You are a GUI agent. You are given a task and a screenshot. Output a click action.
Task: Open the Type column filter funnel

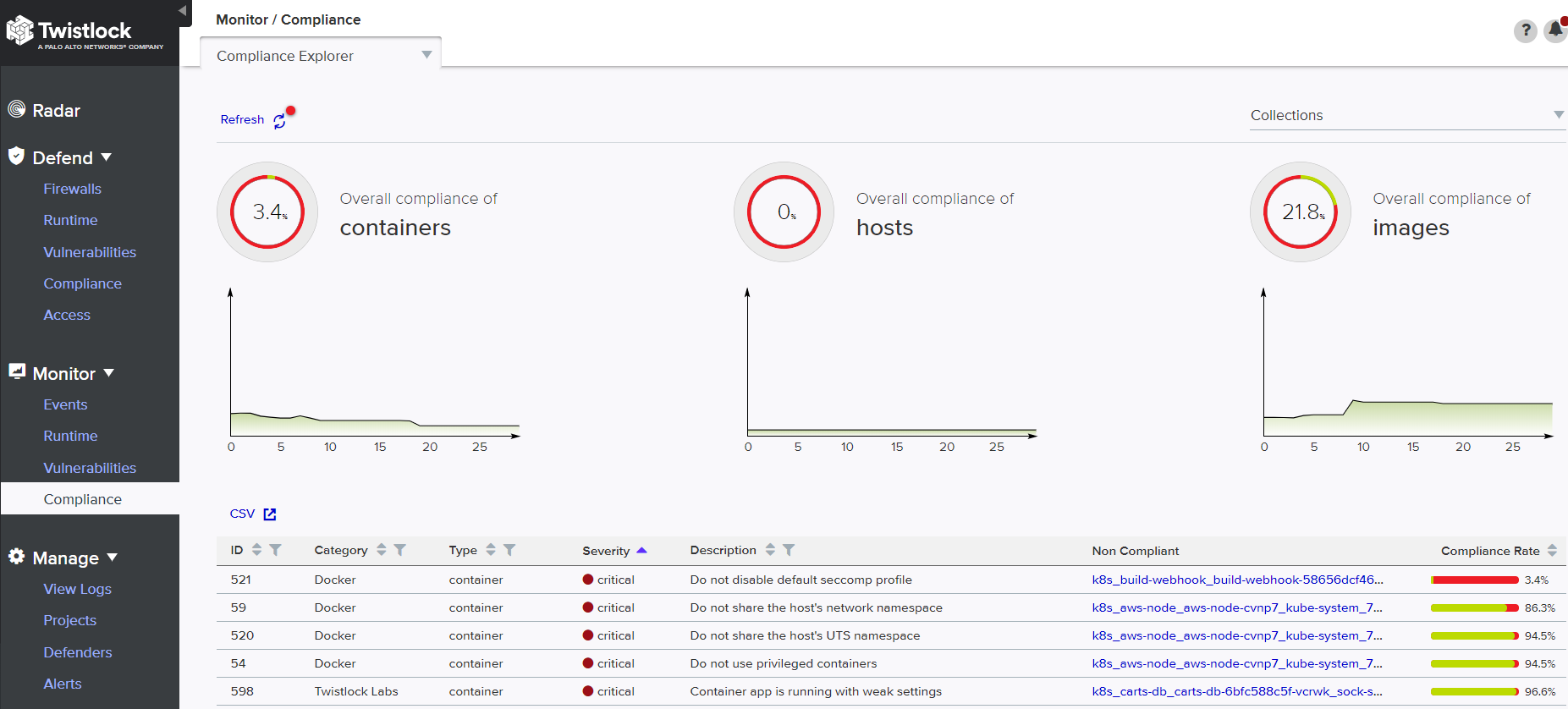(509, 550)
